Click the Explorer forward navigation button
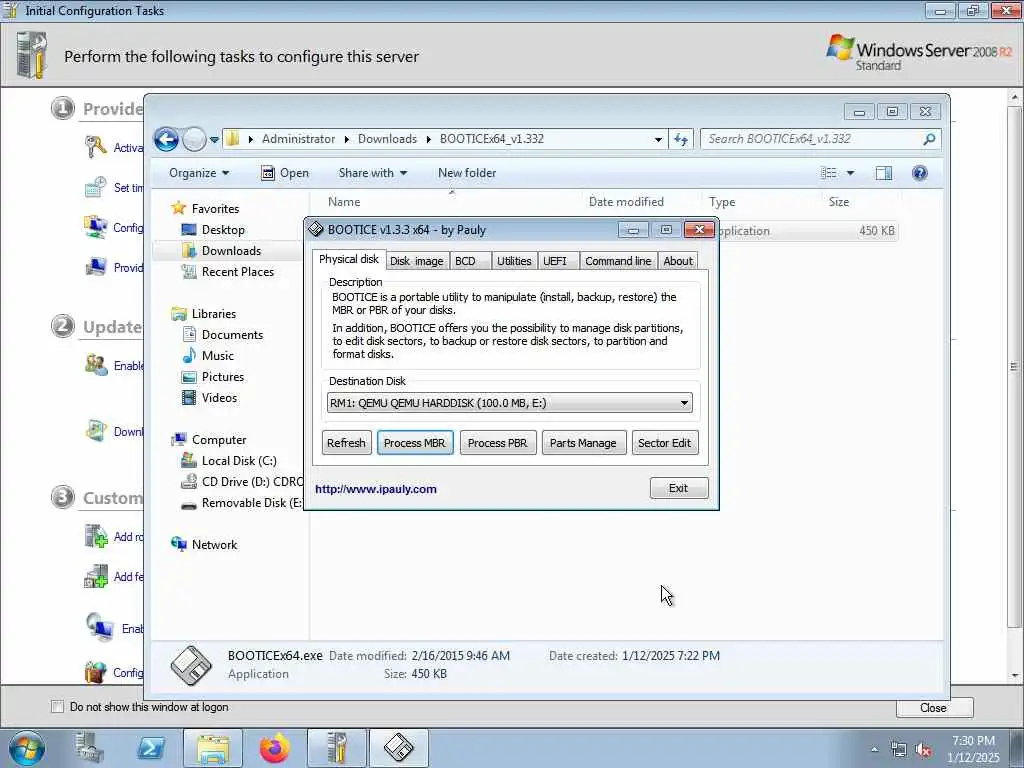This screenshot has width=1024, height=768. tap(194, 139)
